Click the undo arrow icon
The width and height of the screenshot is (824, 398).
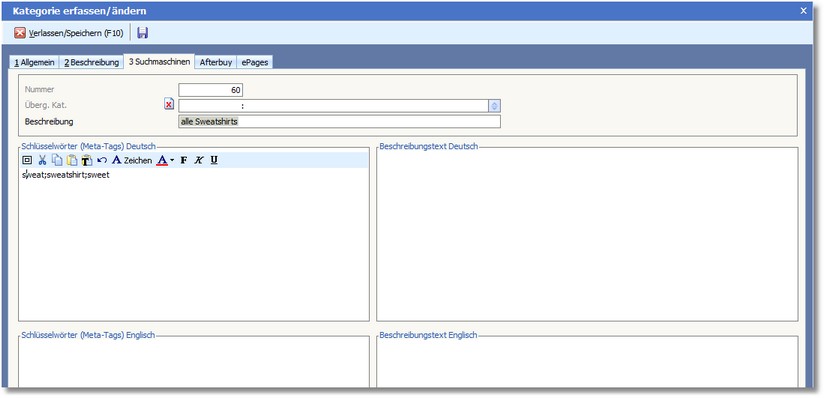[x=102, y=160]
